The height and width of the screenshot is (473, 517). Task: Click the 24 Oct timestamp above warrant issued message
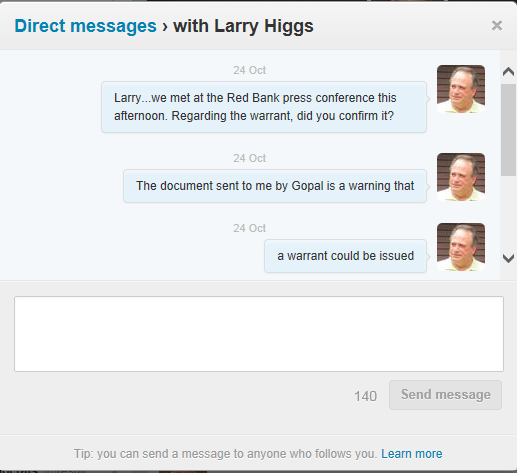click(249, 228)
